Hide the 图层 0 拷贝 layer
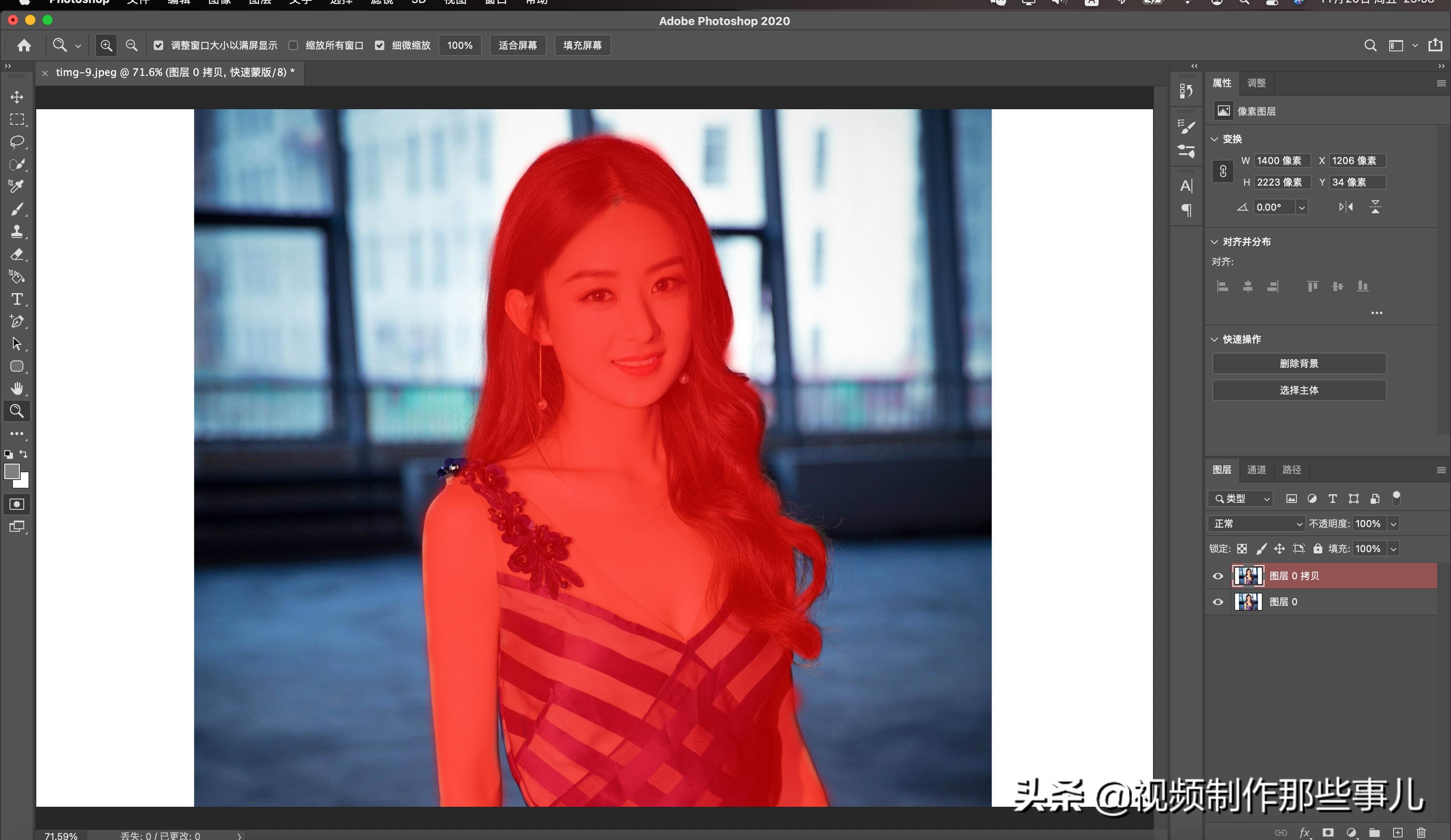The height and width of the screenshot is (840, 1451). (1218, 576)
